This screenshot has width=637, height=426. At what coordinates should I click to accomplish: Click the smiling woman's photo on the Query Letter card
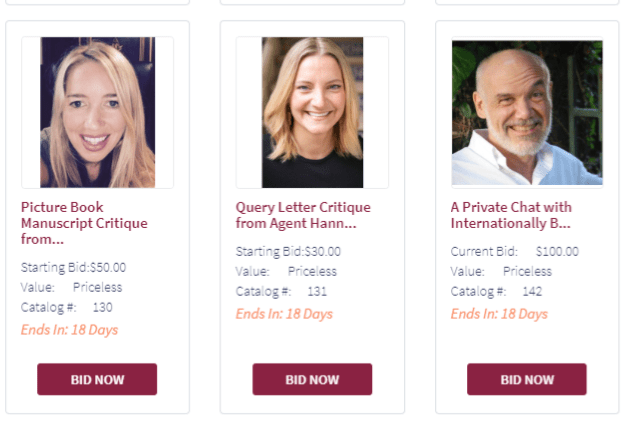[x=312, y=112]
